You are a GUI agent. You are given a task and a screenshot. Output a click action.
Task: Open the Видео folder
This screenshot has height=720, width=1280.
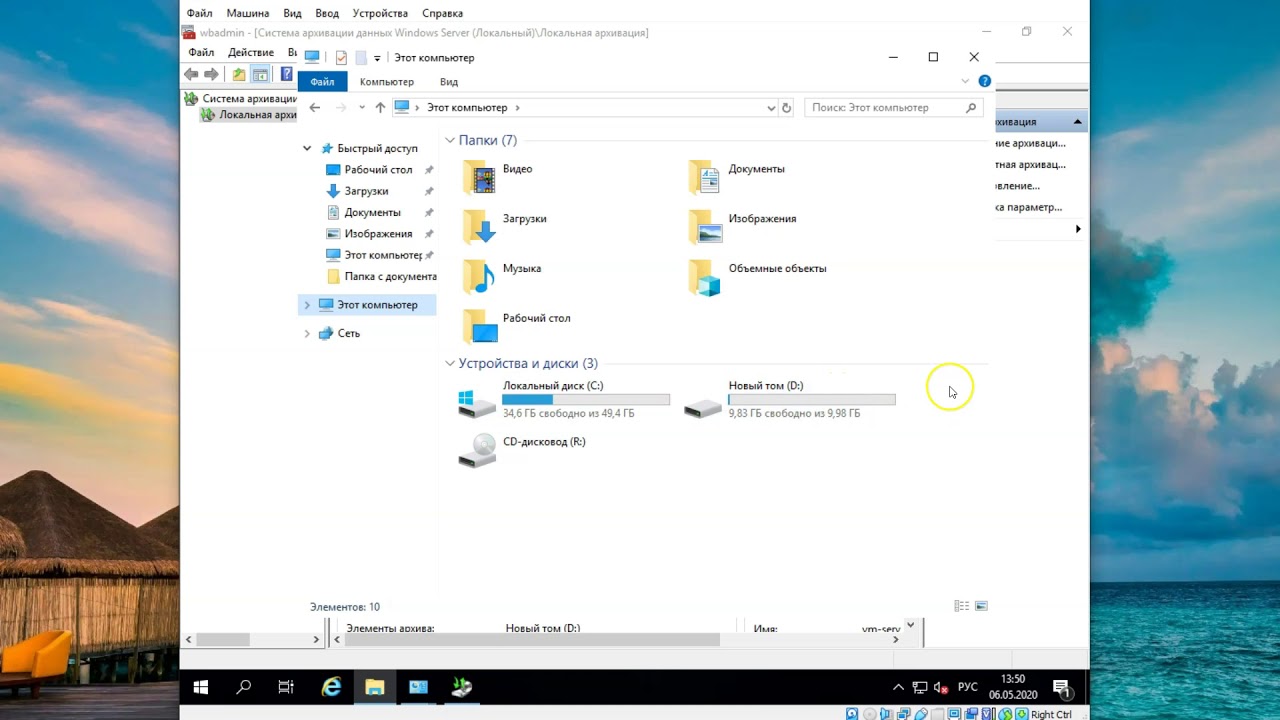click(x=498, y=176)
